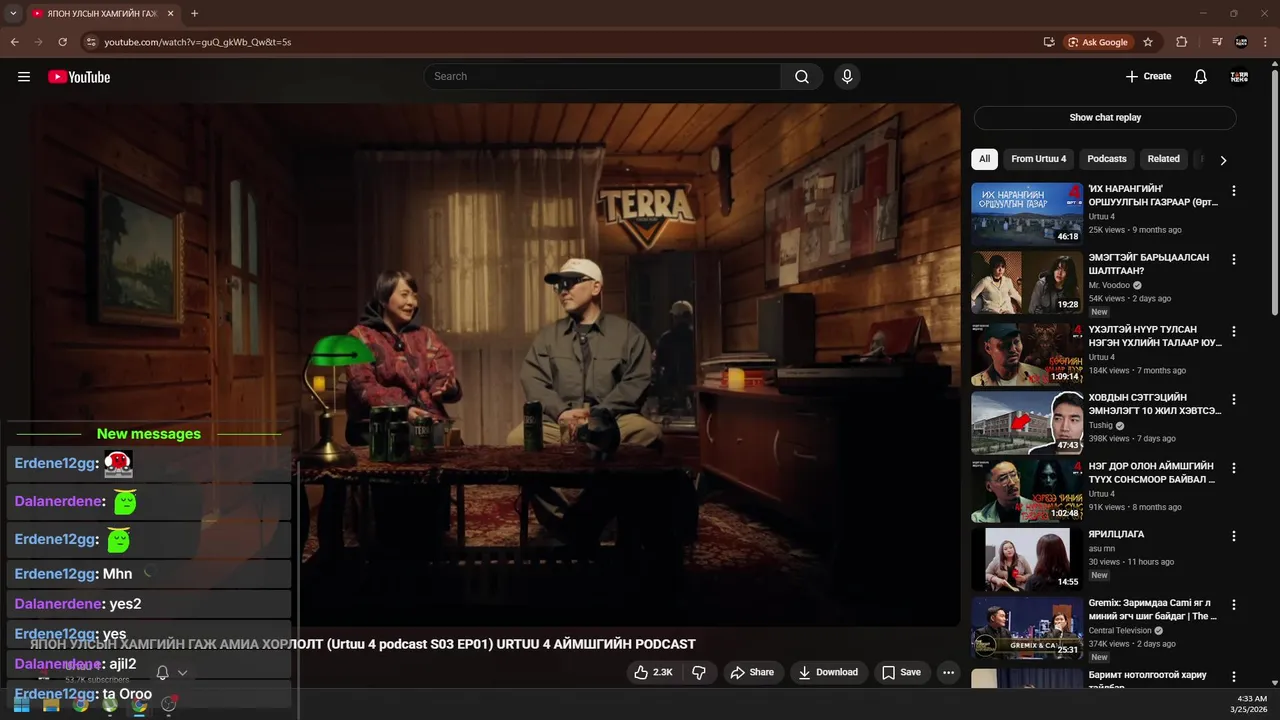This screenshot has height=720, width=1280.
Task: Toggle the subscription notification bell
Action: coord(162,673)
